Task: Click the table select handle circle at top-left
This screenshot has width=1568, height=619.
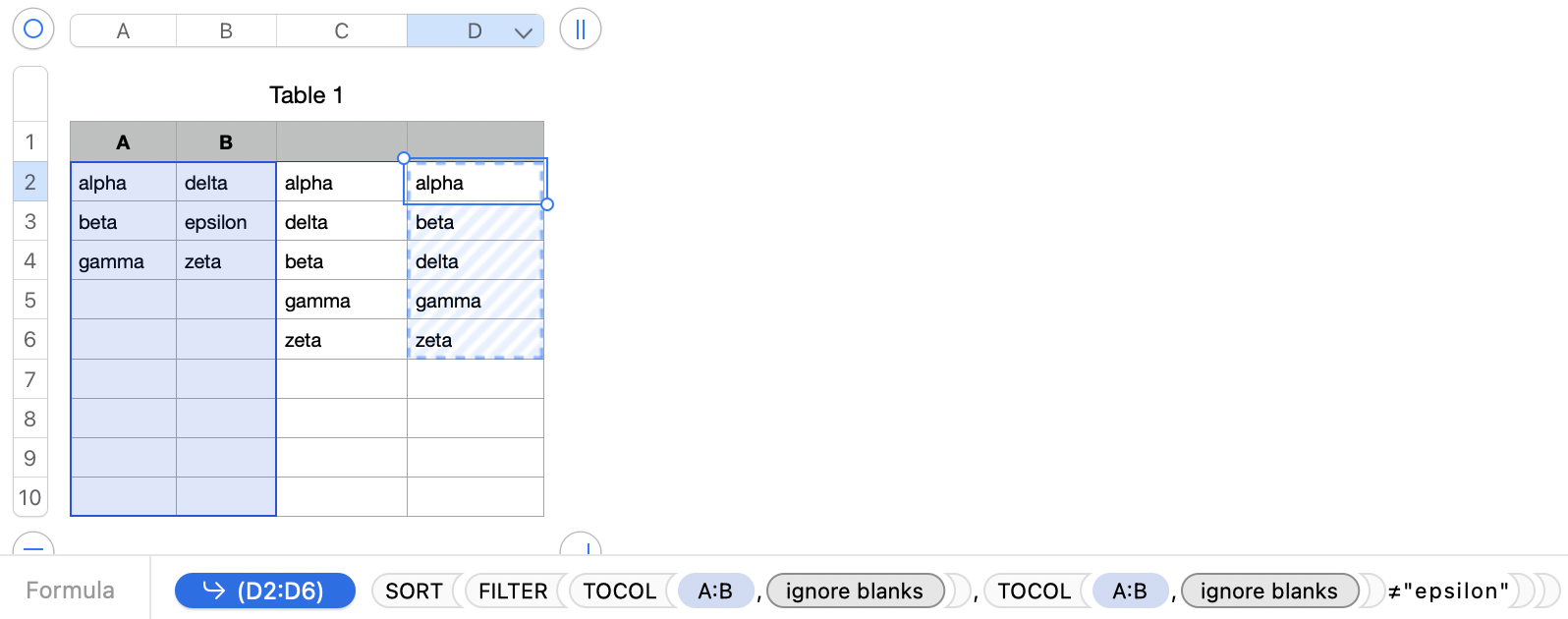Action: (x=33, y=29)
